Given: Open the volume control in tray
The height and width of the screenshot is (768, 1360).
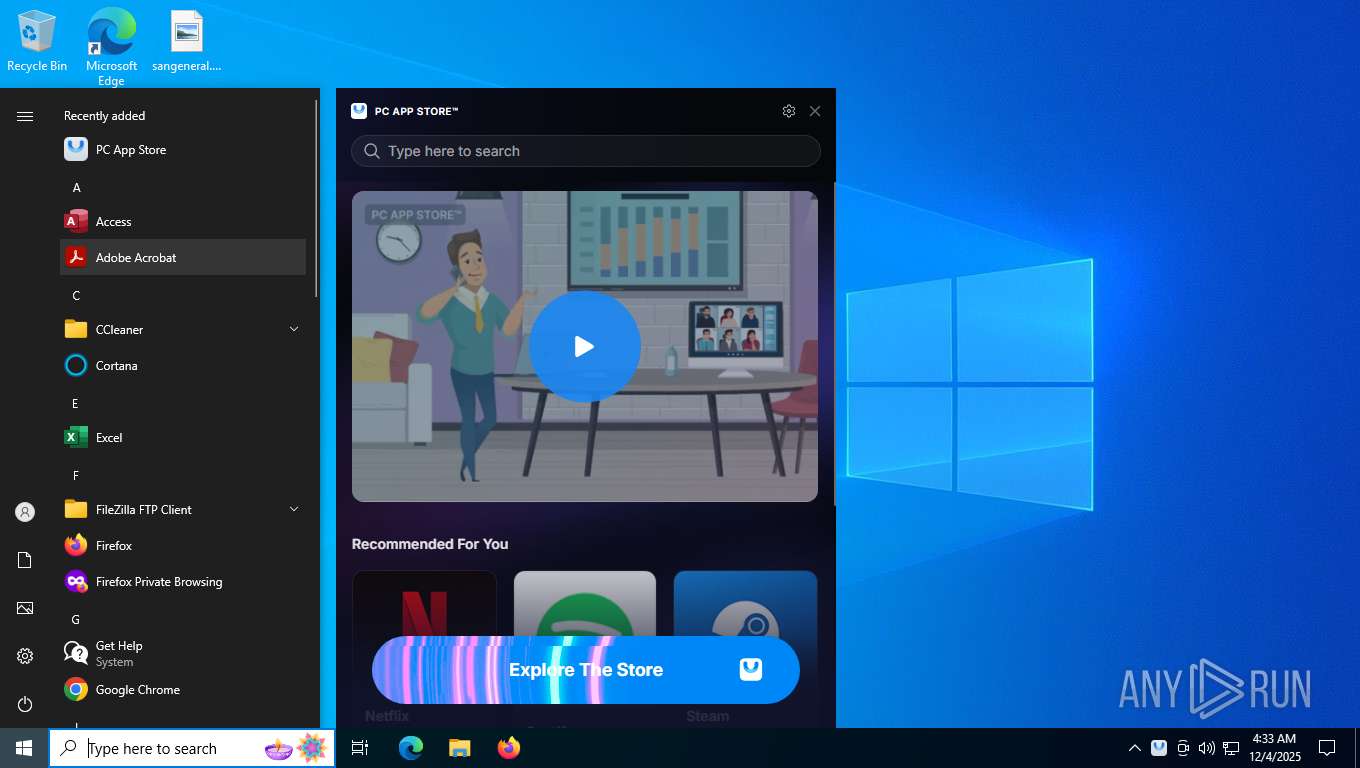Looking at the screenshot, I should [1207, 748].
